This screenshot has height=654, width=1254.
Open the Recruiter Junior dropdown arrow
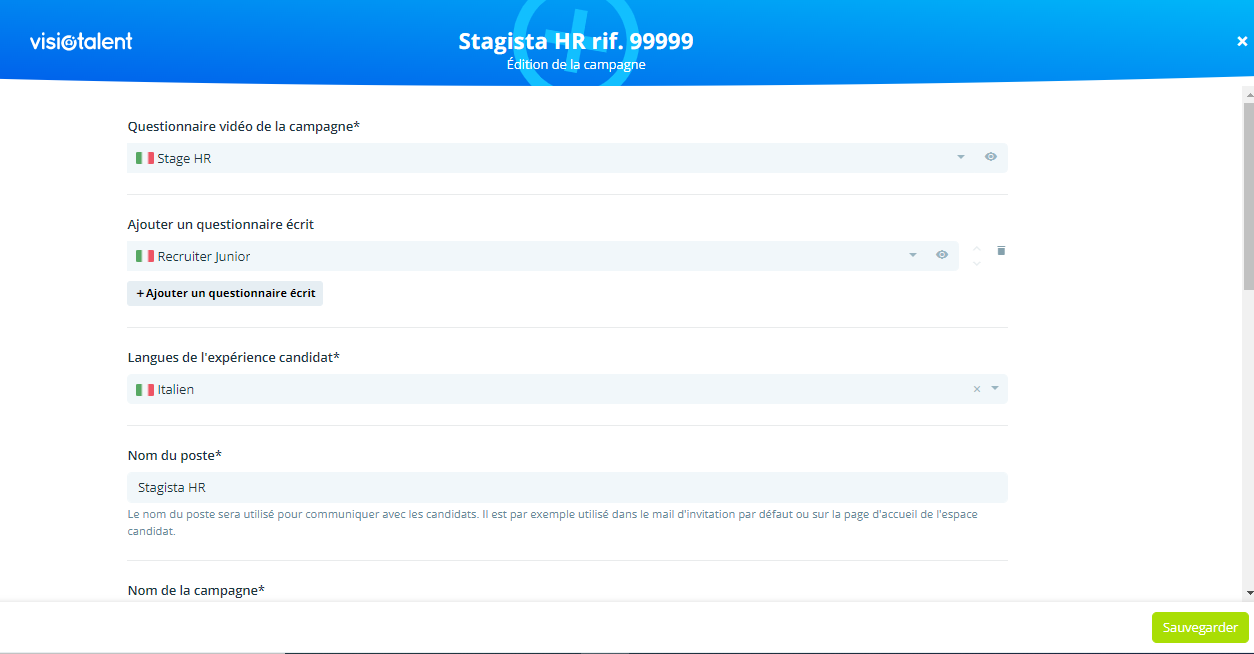912,255
